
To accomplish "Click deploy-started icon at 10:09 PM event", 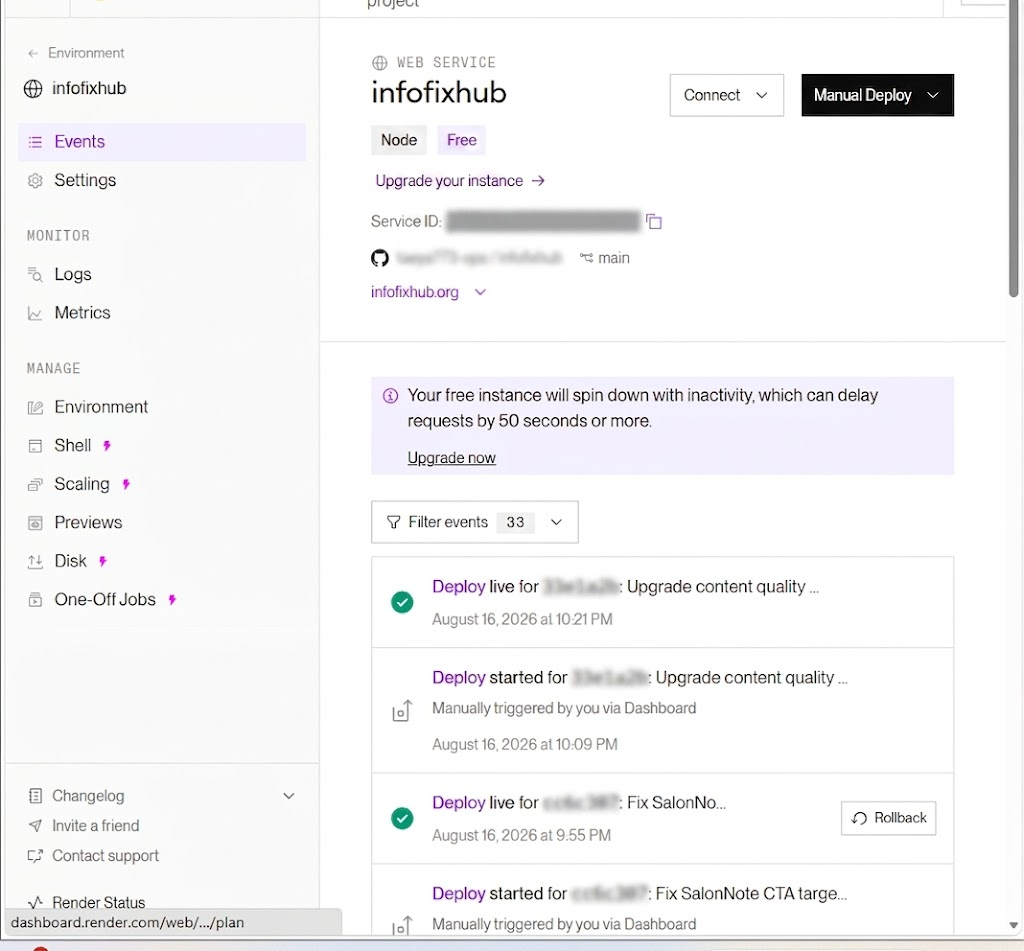I will (x=402, y=711).
